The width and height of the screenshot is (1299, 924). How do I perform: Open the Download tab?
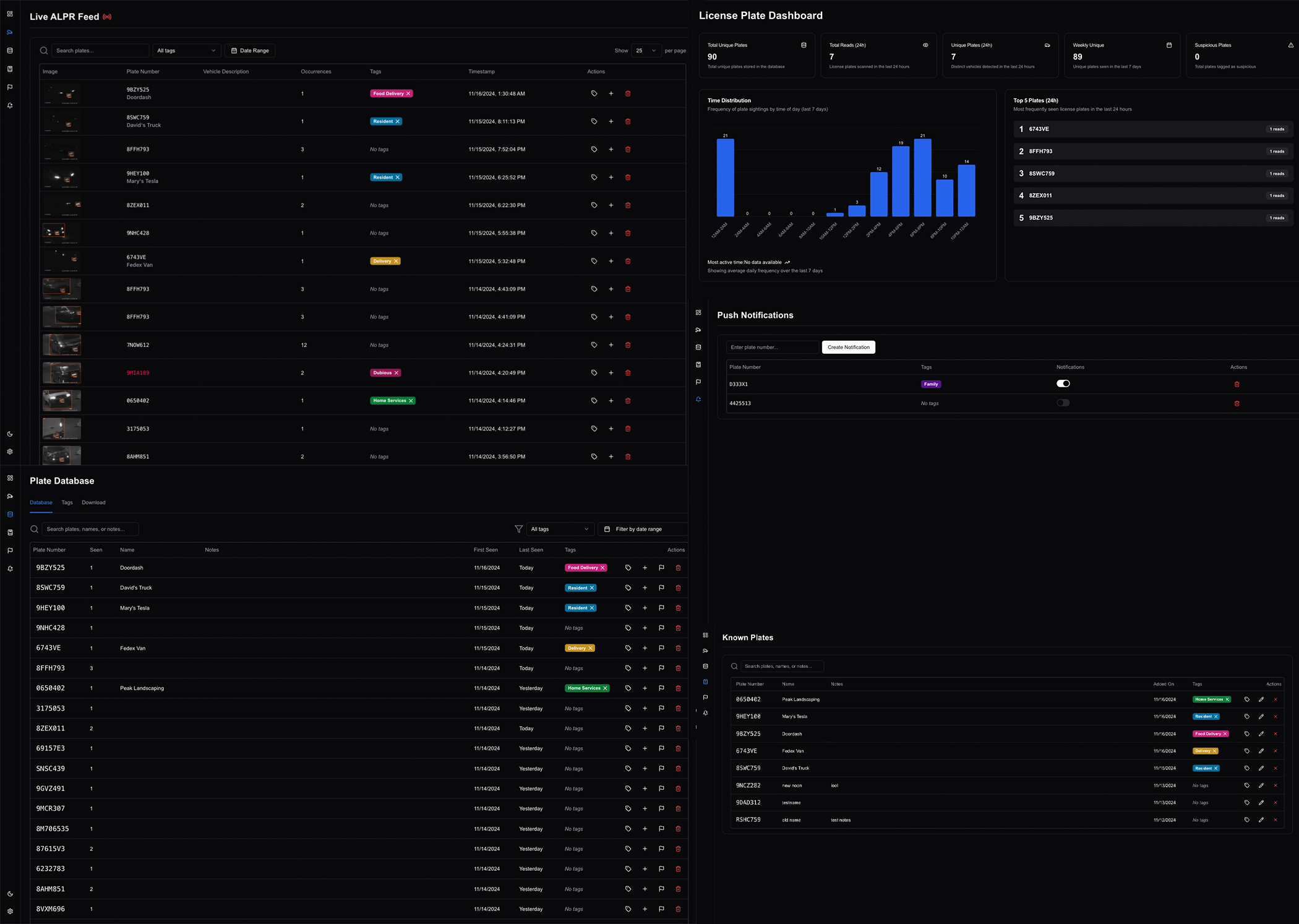pyautogui.click(x=93, y=502)
